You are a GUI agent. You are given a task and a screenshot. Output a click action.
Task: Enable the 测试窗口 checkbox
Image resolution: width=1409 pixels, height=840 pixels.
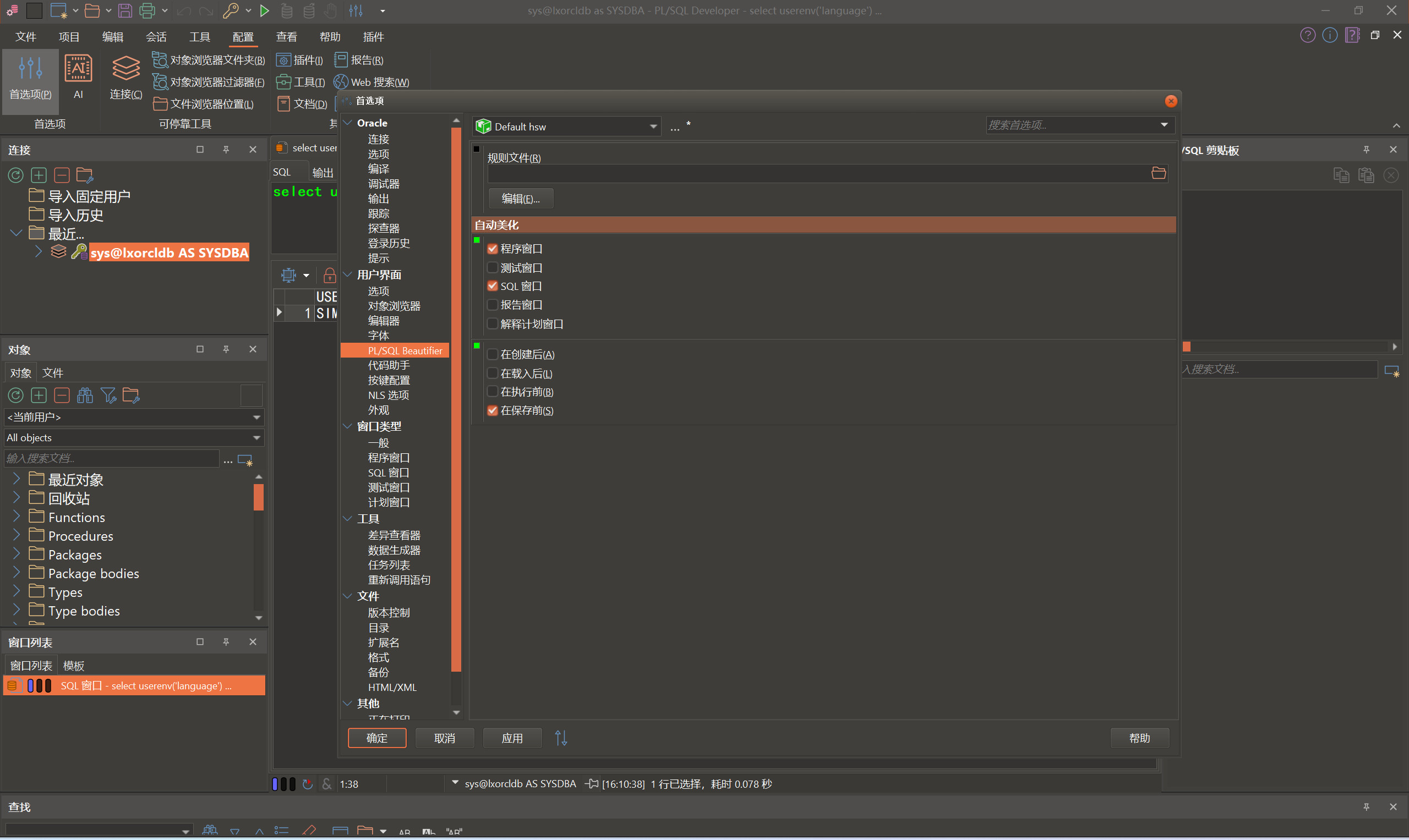pos(493,267)
